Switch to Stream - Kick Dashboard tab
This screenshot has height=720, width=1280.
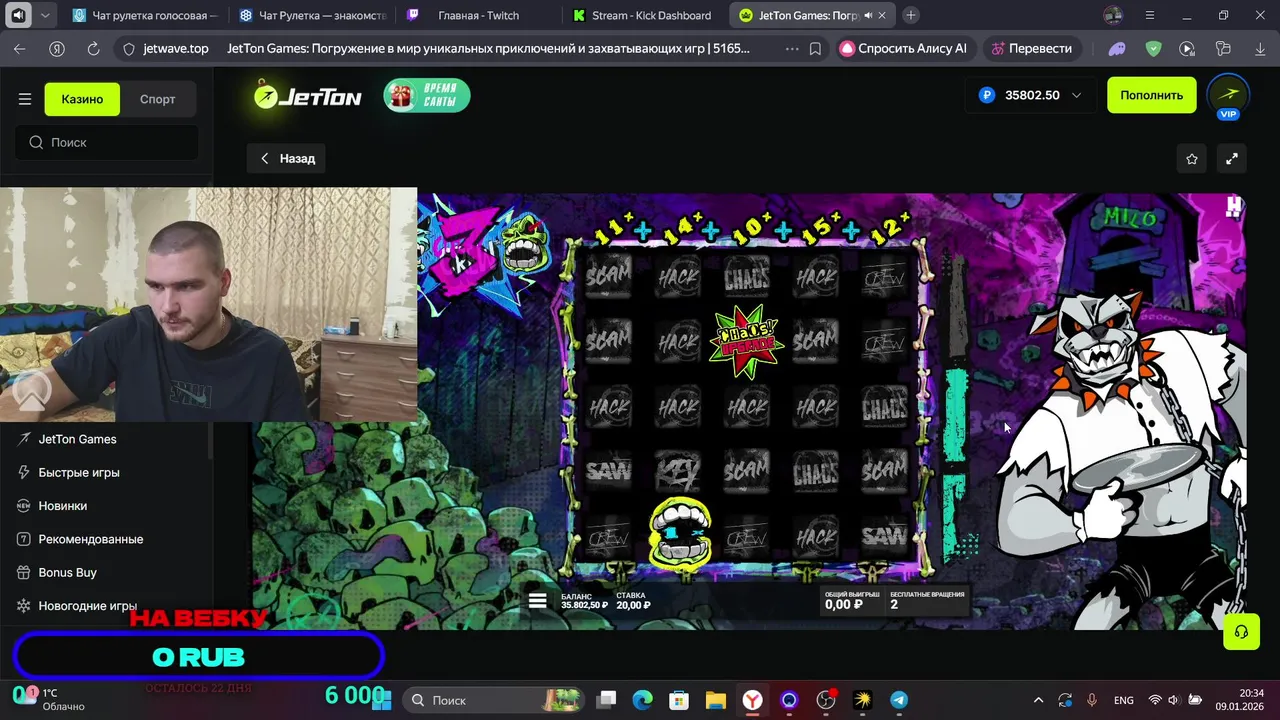click(645, 15)
